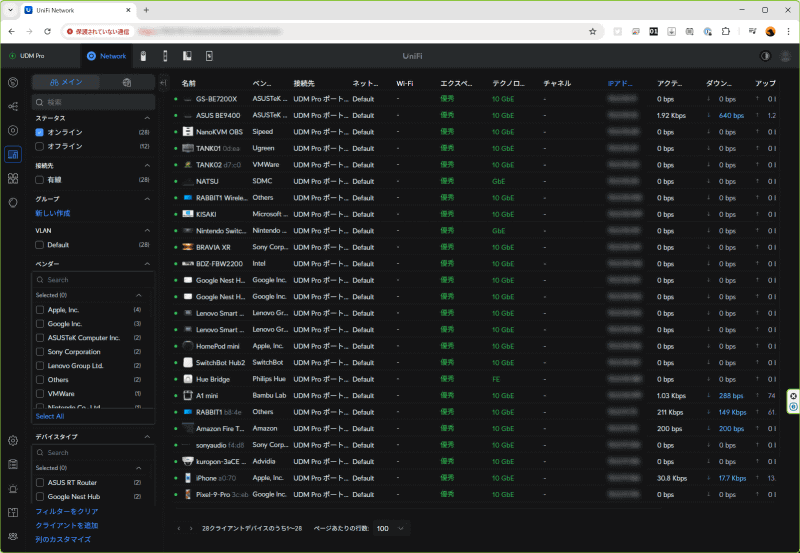This screenshot has height=553, width=800.
Task: Reload the page in the browser
Action: click(47, 32)
